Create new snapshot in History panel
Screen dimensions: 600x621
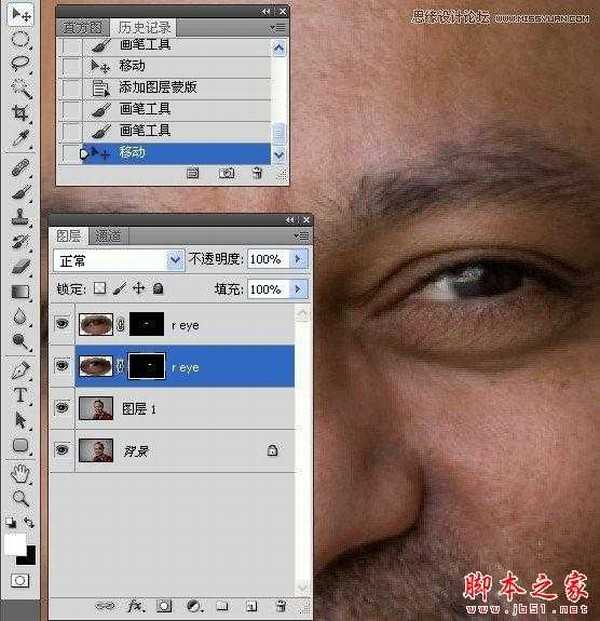227,173
